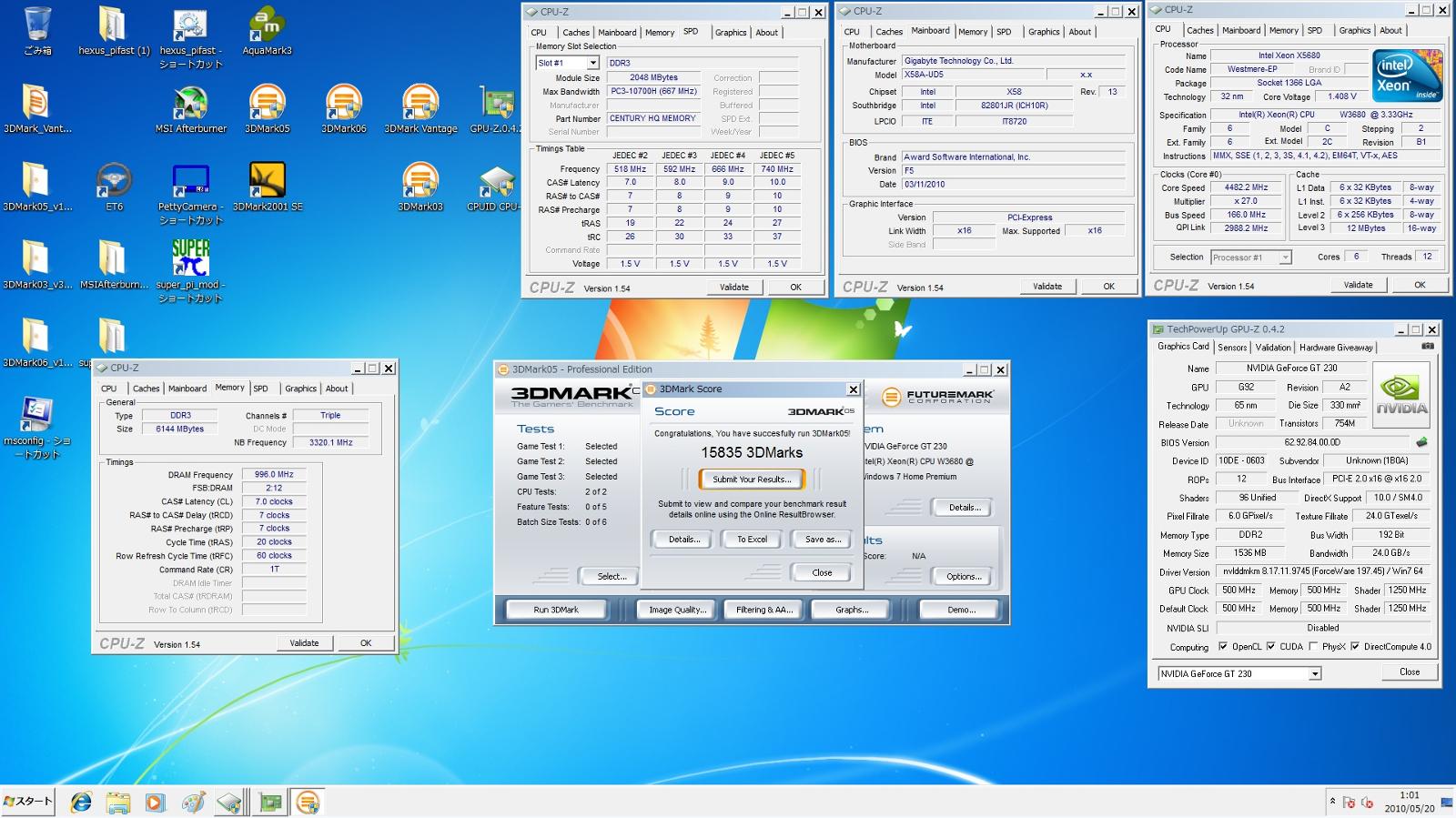Switch to Graphics tab in Memory CPU-Z window
The image size is (1456, 818).
300,389
